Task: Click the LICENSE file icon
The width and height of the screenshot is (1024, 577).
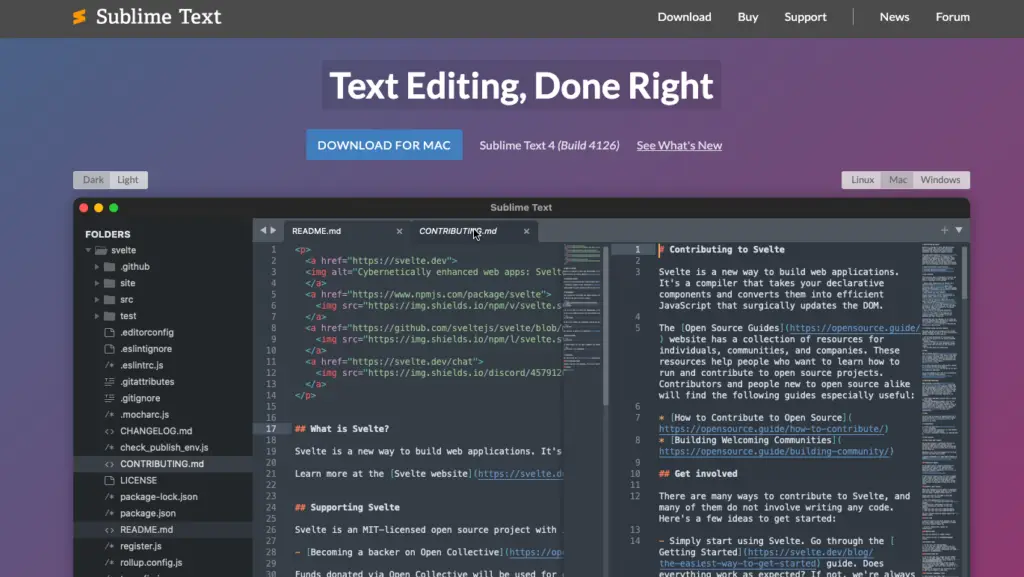Action: point(110,480)
